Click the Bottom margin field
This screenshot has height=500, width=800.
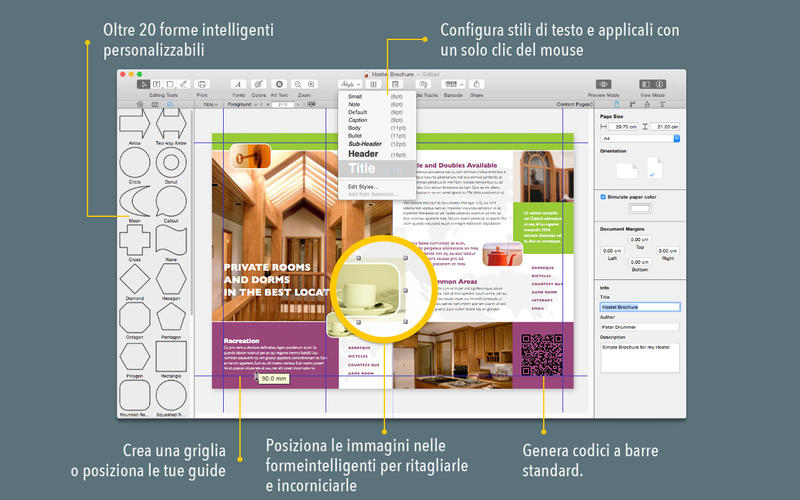pos(640,262)
